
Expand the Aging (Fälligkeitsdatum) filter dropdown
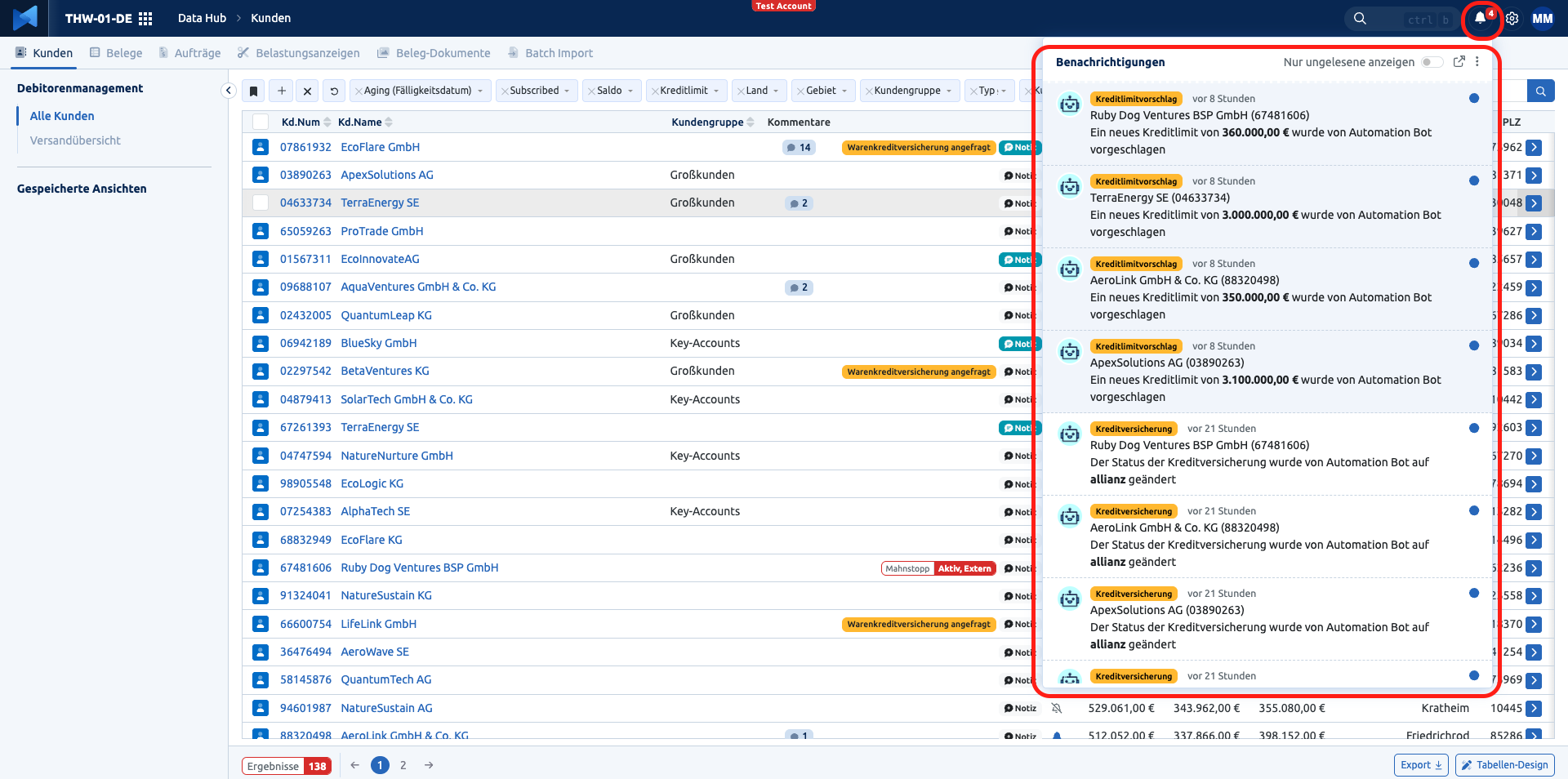[421, 91]
